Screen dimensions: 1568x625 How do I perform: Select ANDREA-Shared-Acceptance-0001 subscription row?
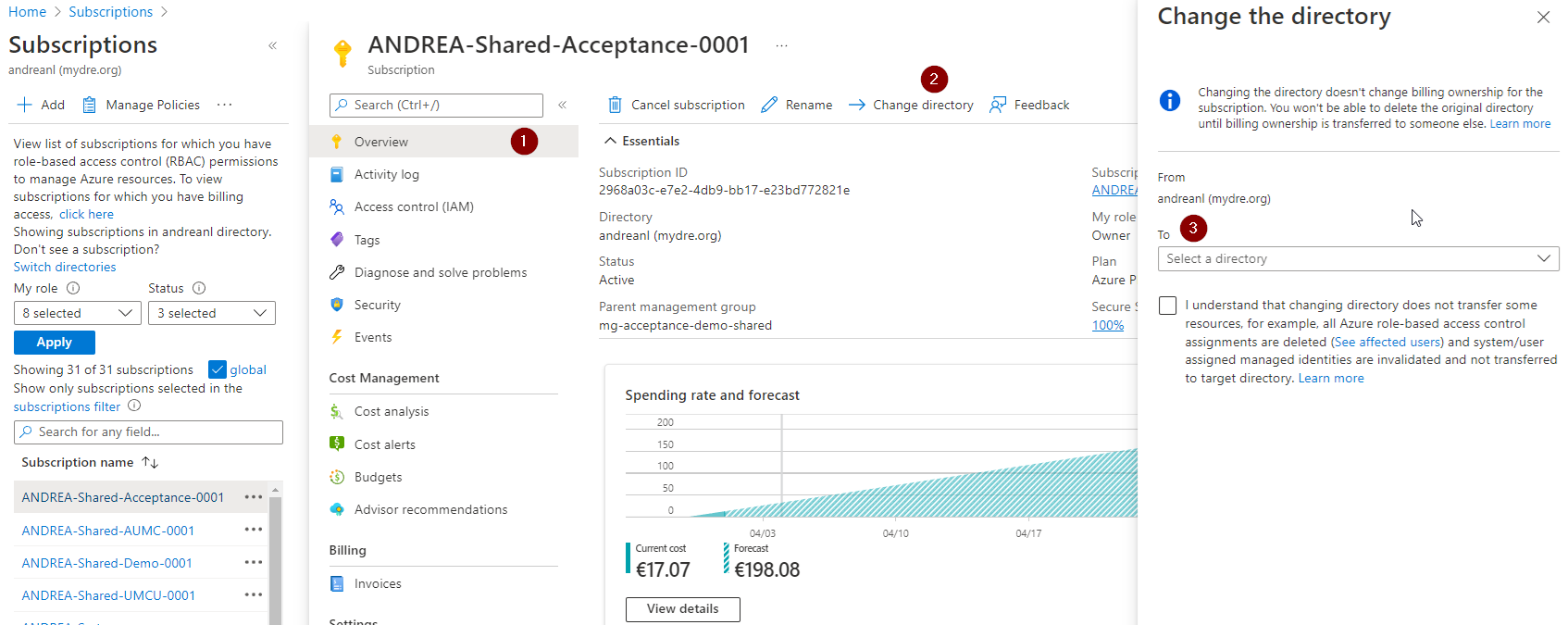point(141,497)
